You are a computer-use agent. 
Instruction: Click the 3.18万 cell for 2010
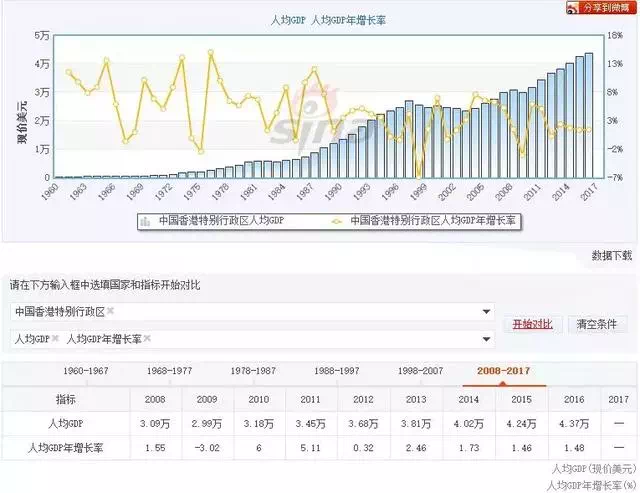[x=259, y=424]
